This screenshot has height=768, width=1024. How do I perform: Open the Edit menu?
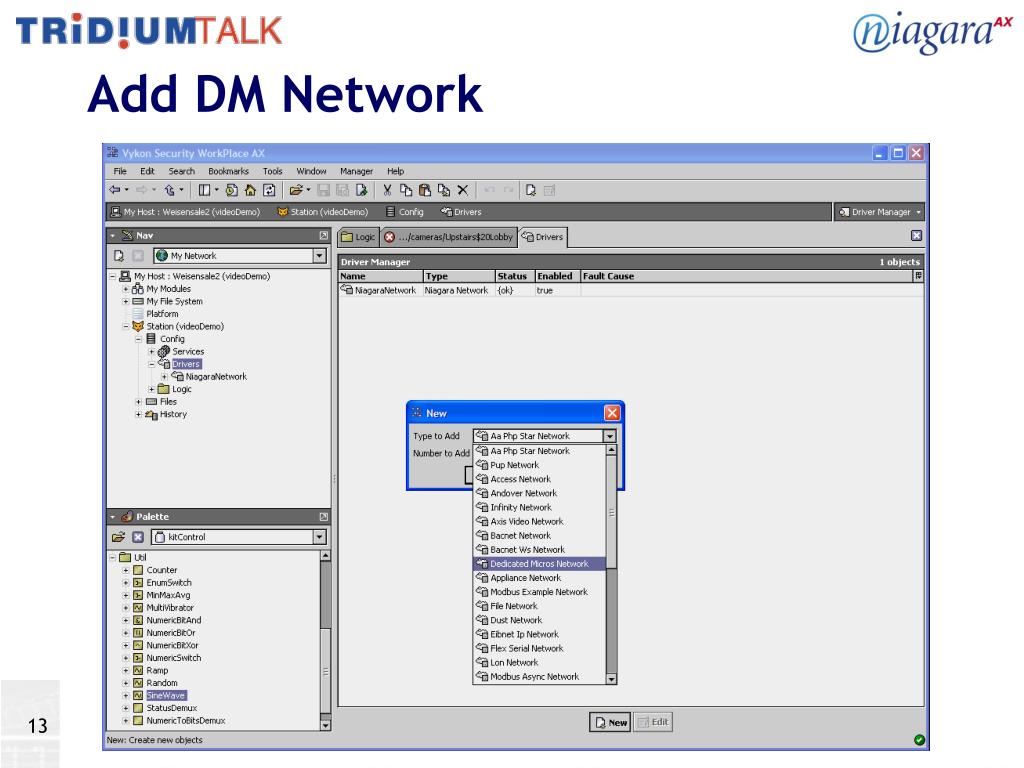pyautogui.click(x=148, y=171)
